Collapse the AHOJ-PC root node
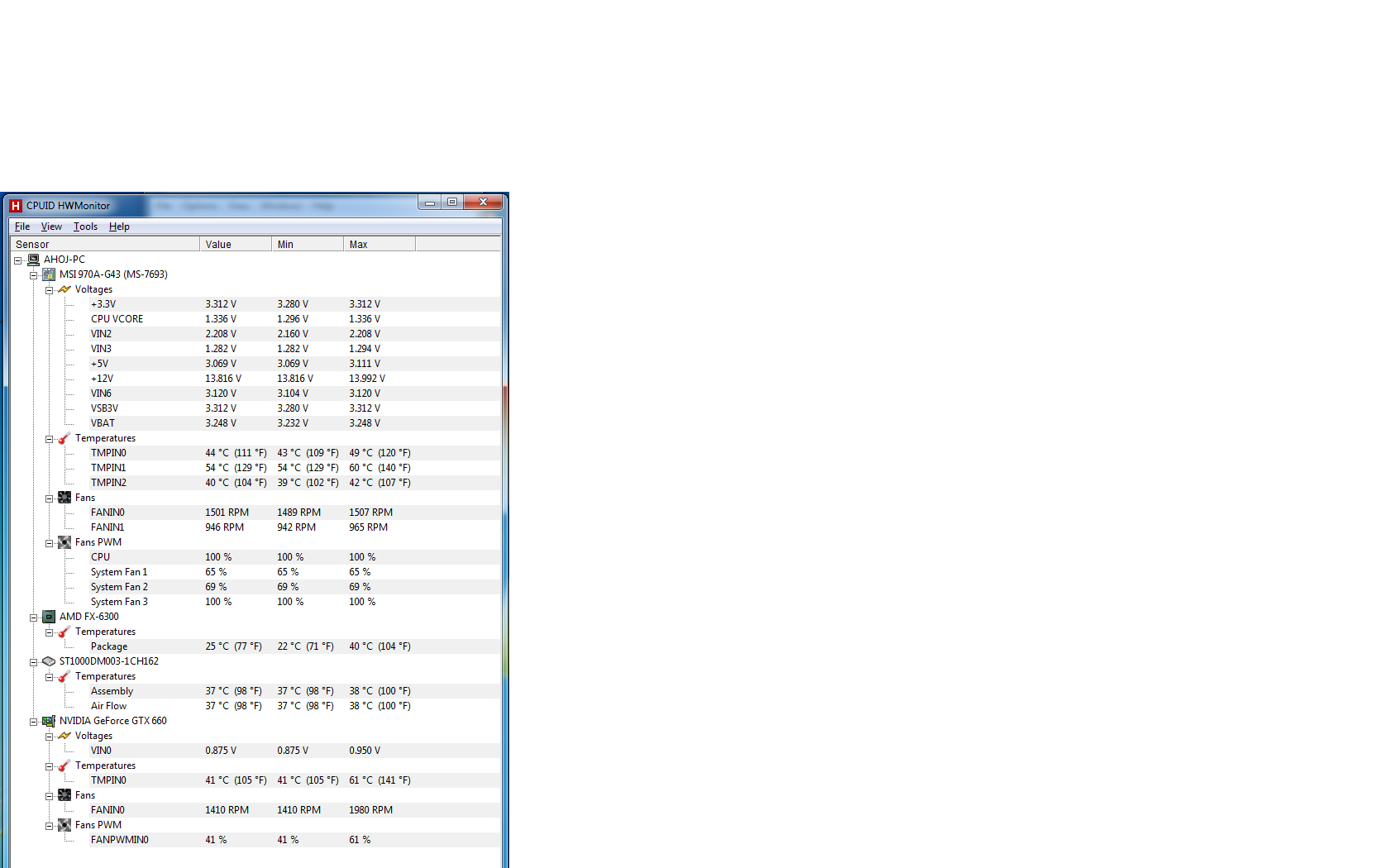Viewport: 1389px width, 868px height. (17, 260)
